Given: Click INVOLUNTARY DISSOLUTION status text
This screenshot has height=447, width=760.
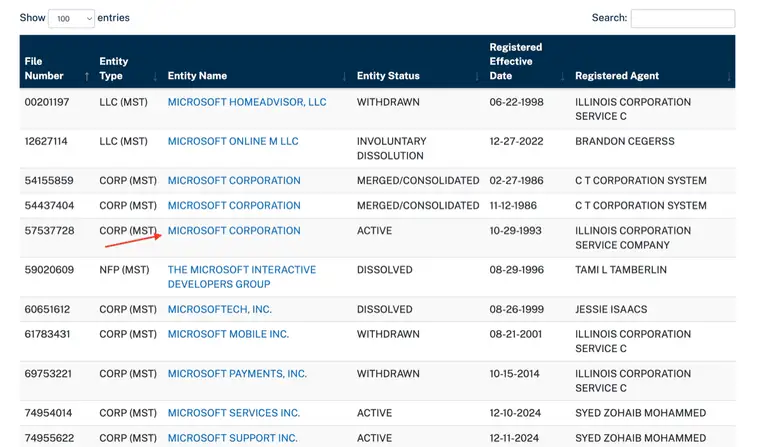Looking at the screenshot, I should click(x=392, y=148).
